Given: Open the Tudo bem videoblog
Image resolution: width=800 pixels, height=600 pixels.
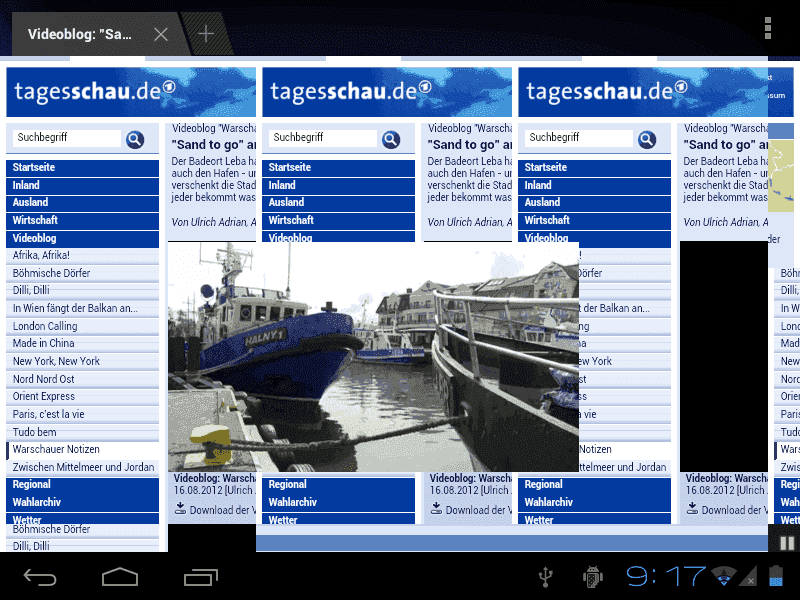Looking at the screenshot, I should [83, 432].
